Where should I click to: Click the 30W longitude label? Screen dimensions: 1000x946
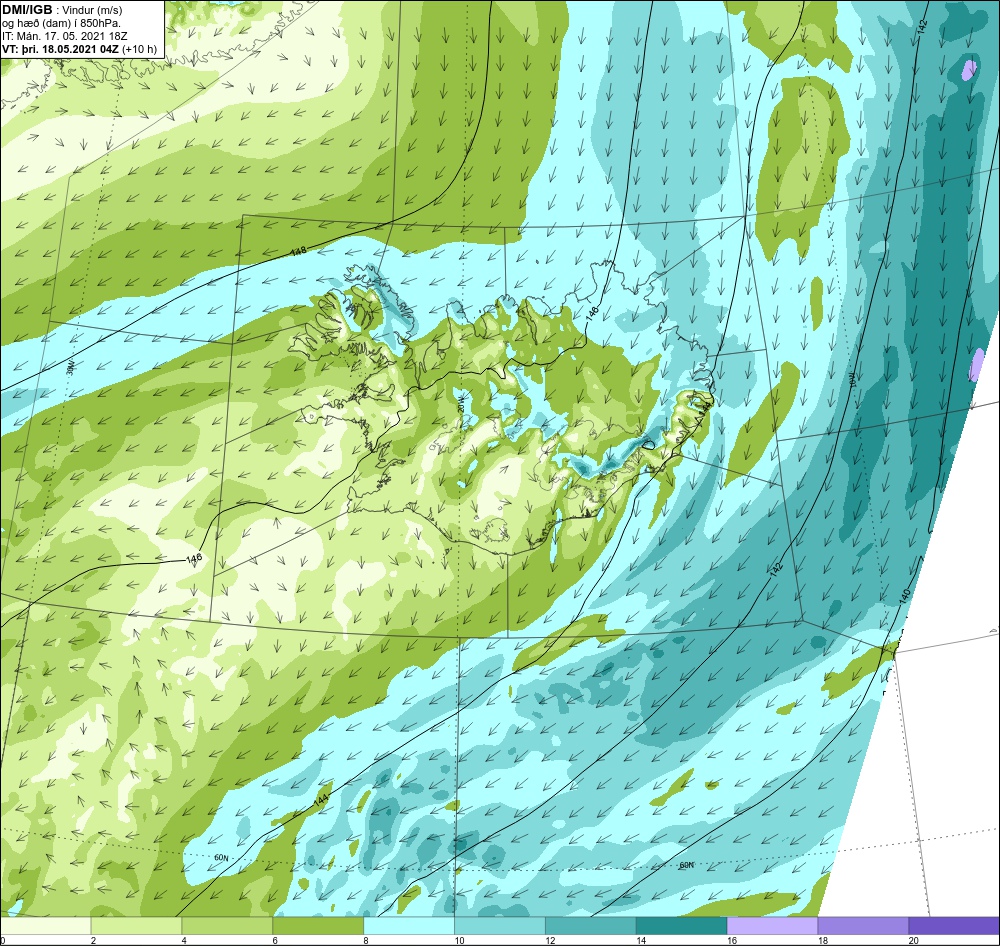point(70,367)
